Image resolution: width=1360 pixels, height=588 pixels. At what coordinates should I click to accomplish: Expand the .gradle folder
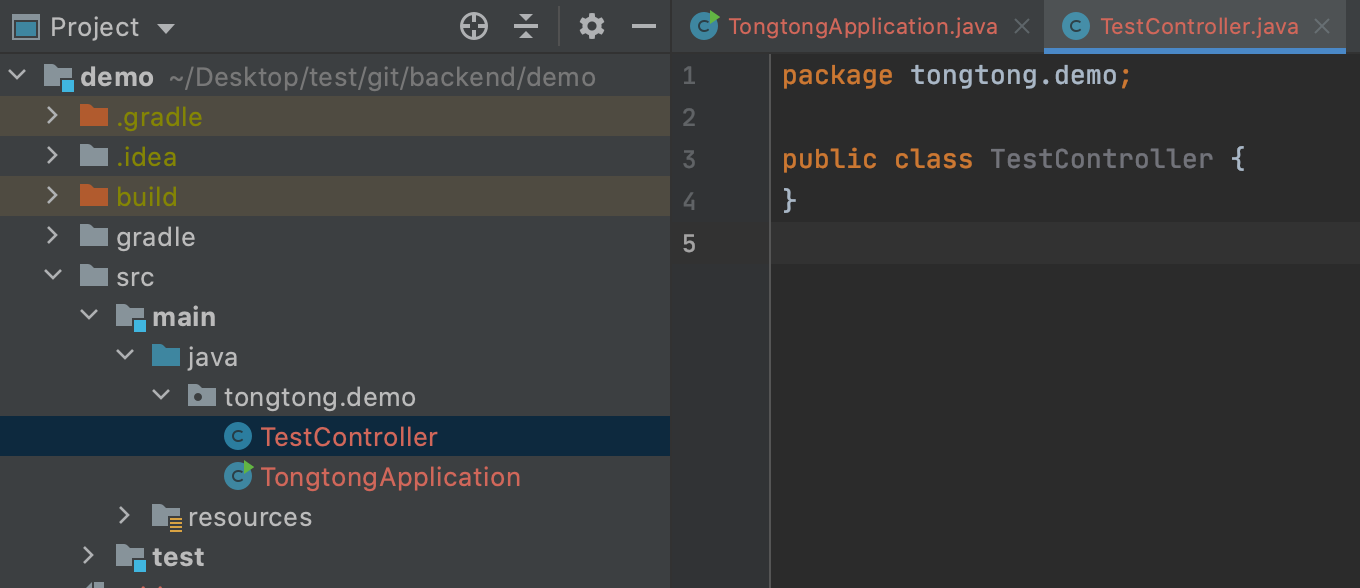pos(53,116)
